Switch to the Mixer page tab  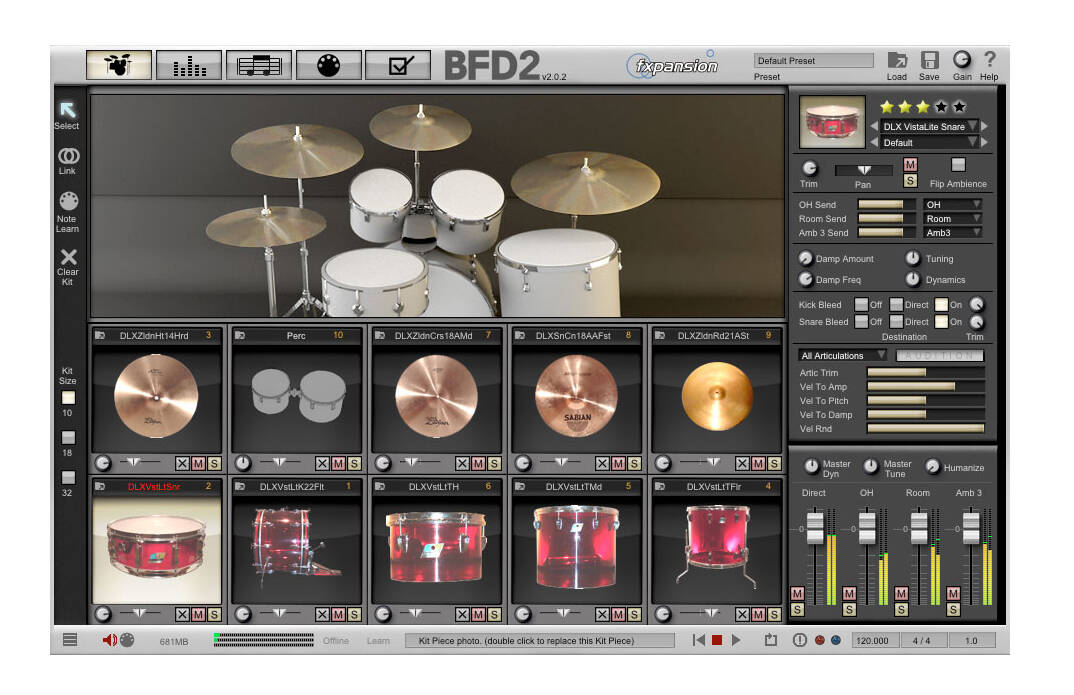point(189,66)
